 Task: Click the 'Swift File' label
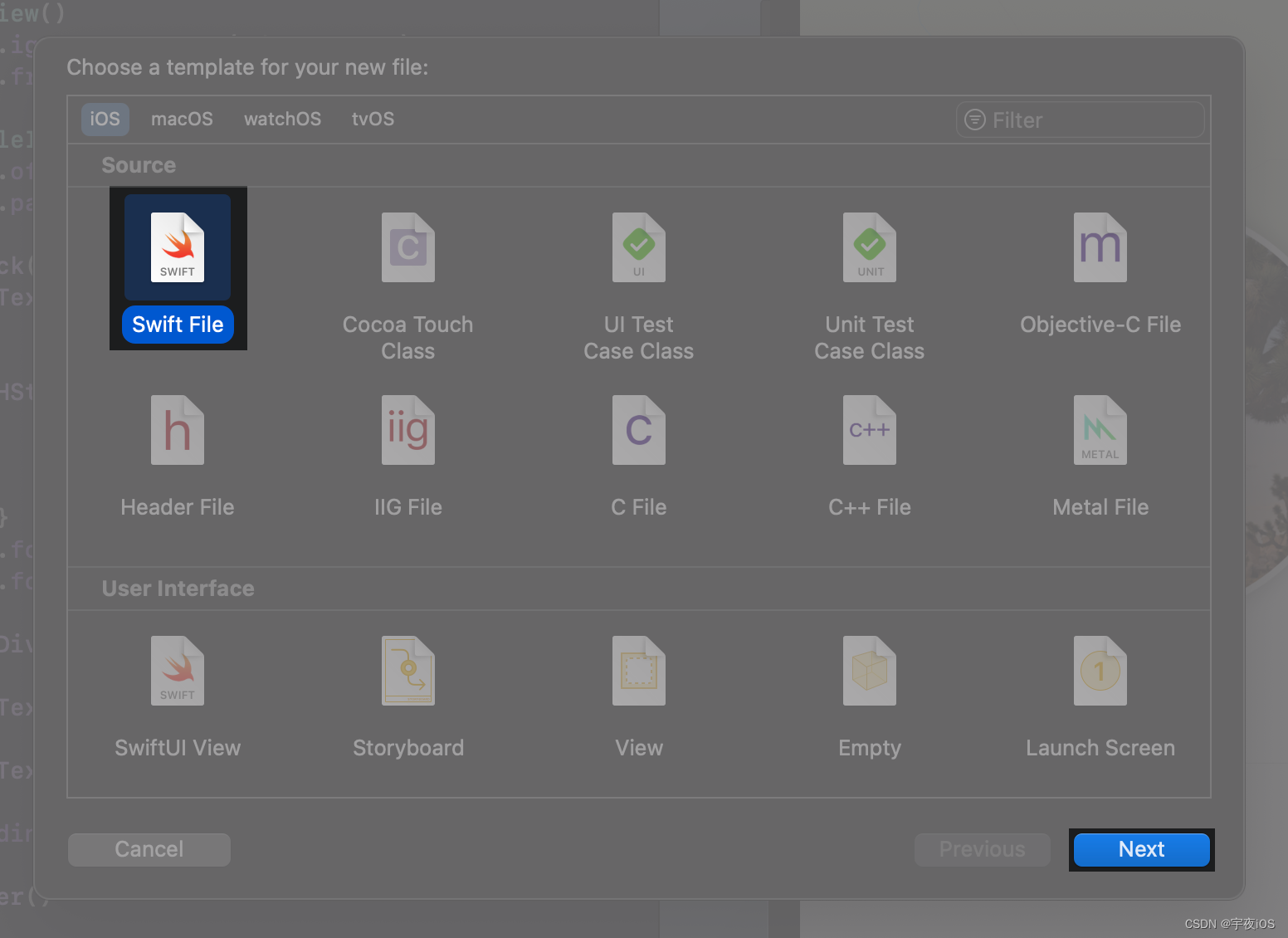click(178, 325)
